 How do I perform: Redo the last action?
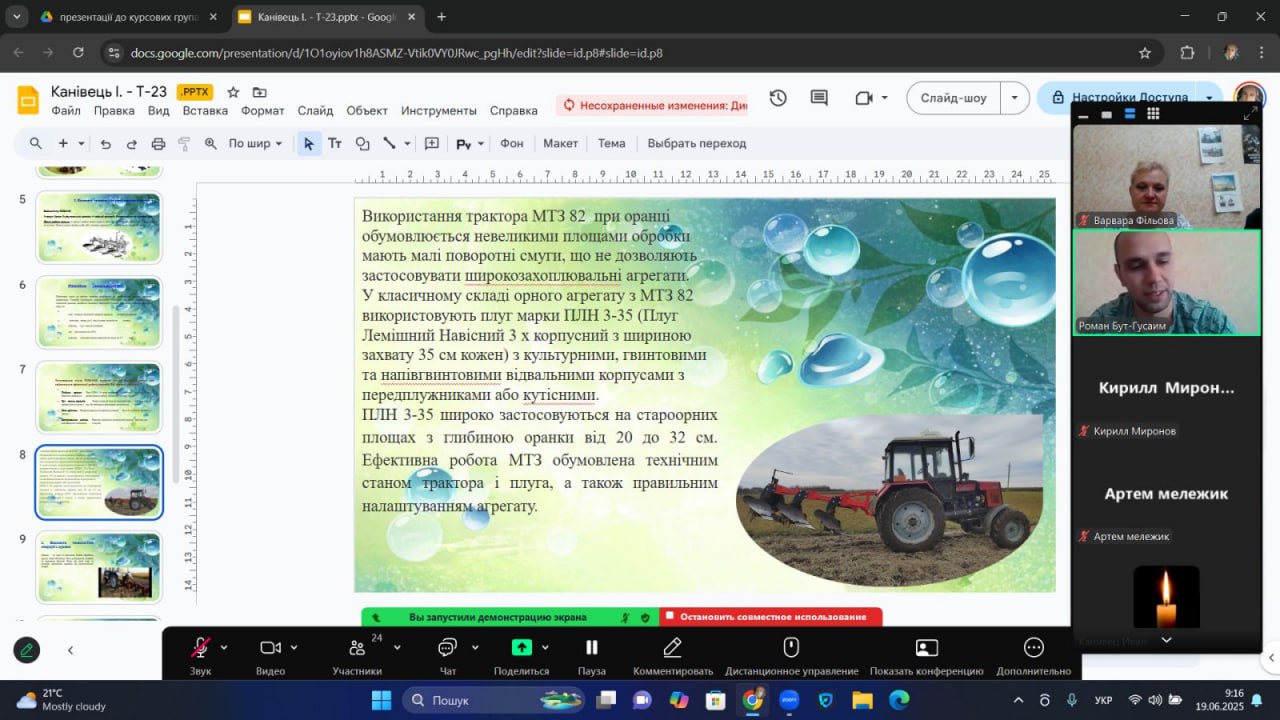[x=132, y=143]
